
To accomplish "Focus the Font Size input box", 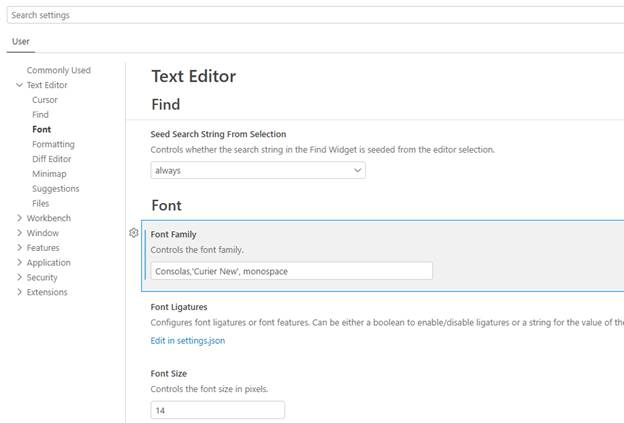I will 217,410.
